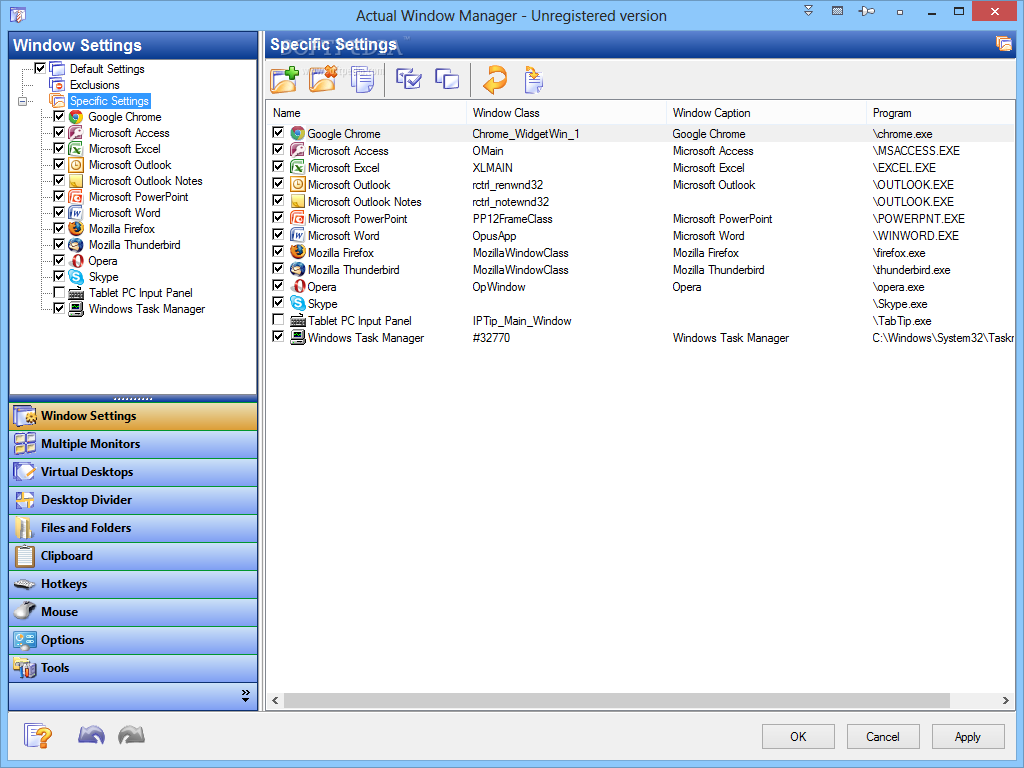Toggle Microsoft Outlook Notes checkbox in the table
This screenshot has width=1024, height=768.
click(x=278, y=200)
